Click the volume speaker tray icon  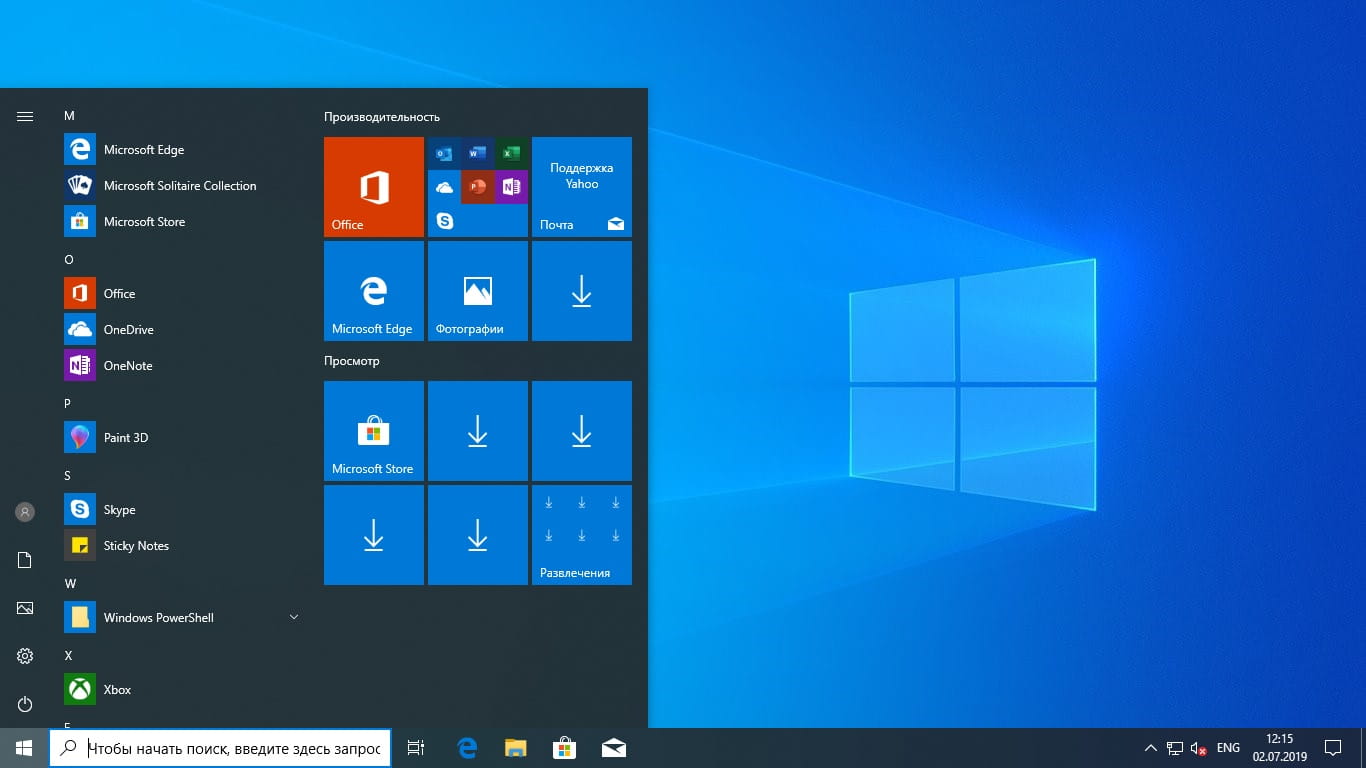coord(1198,748)
